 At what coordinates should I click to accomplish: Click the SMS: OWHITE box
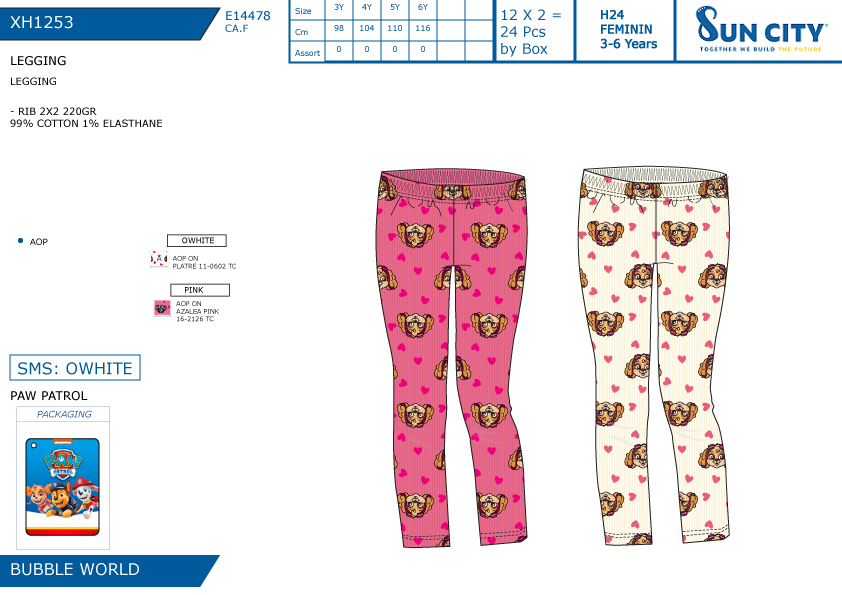pos(75,368)
